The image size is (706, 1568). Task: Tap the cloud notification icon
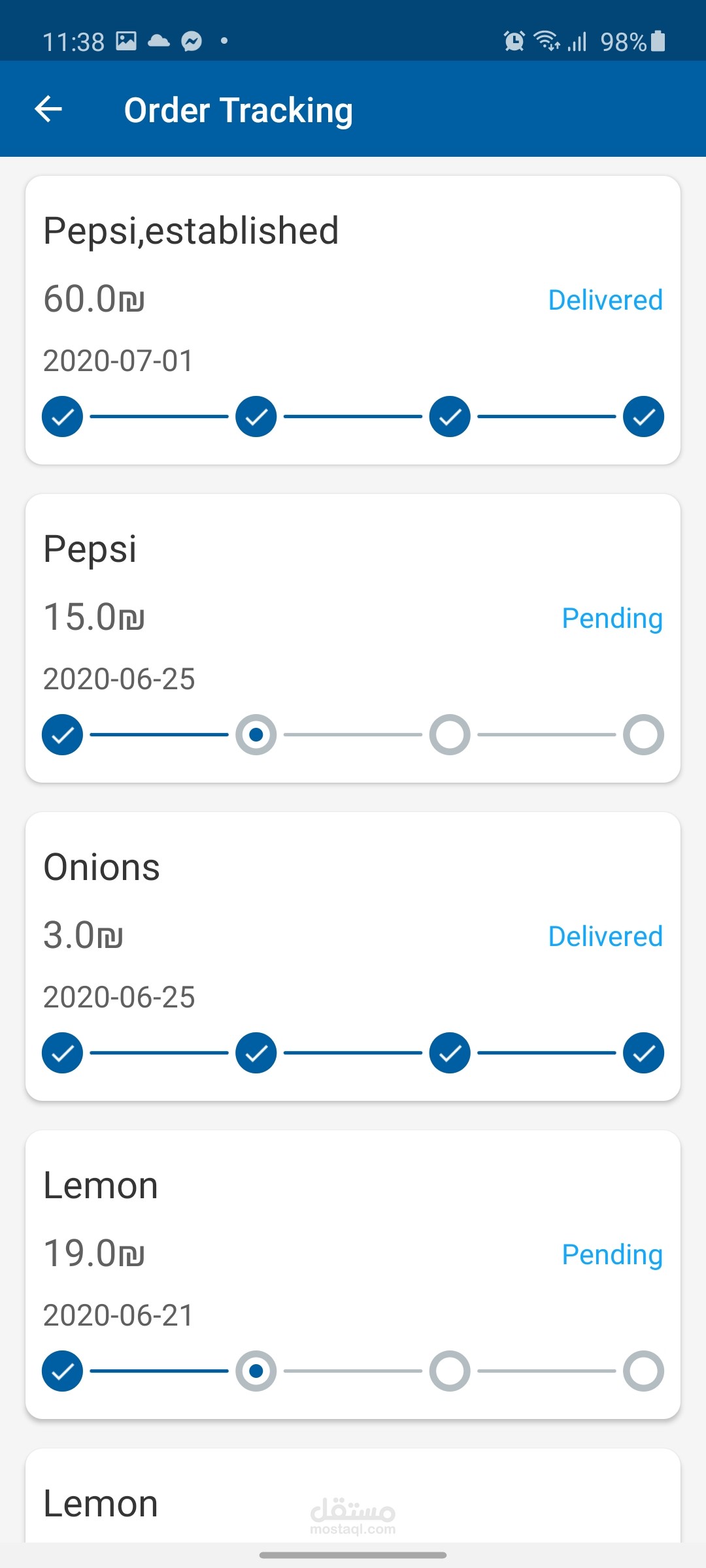(159, 41)
